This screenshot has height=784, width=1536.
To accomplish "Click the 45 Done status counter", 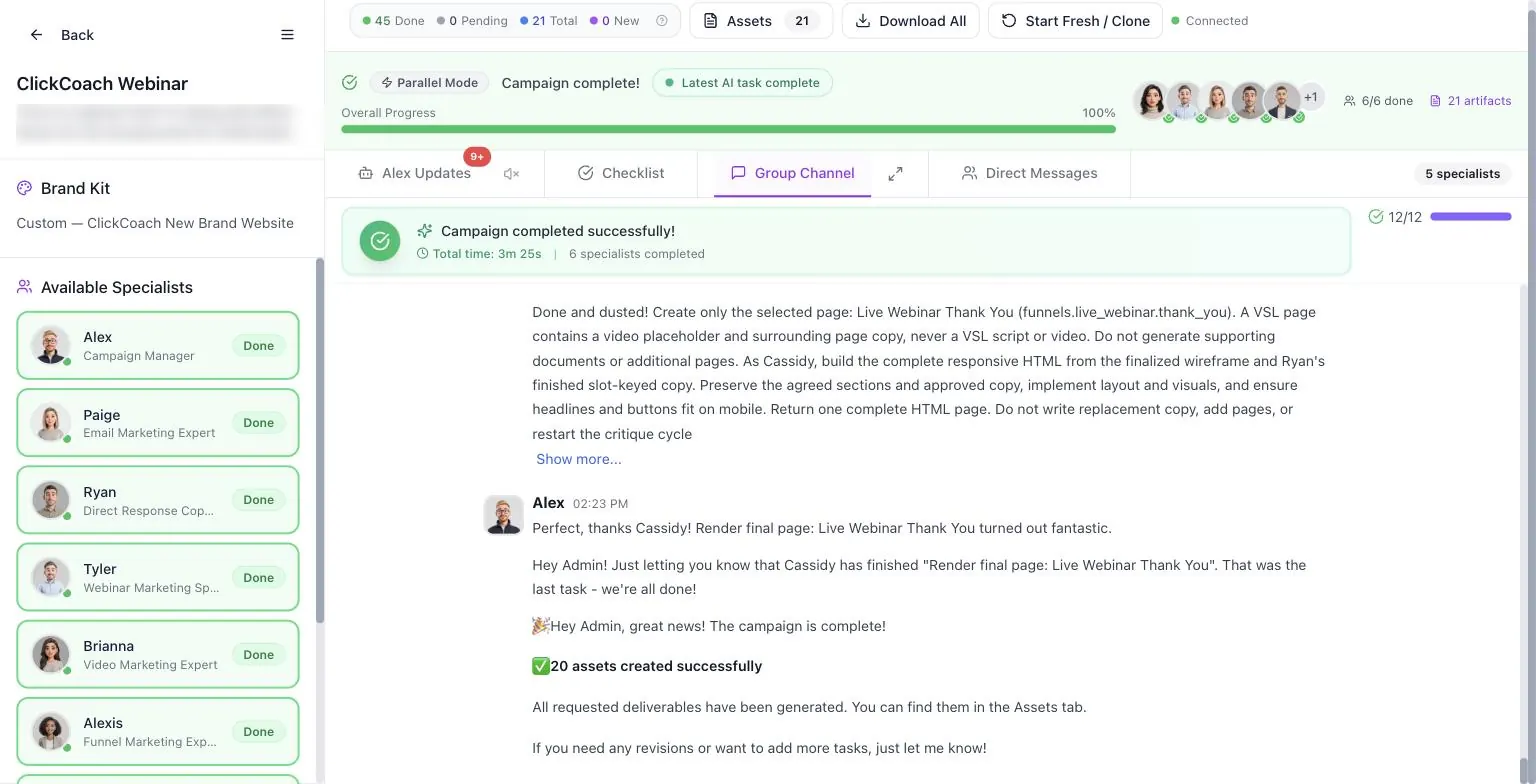I will [x=393, y=21].
